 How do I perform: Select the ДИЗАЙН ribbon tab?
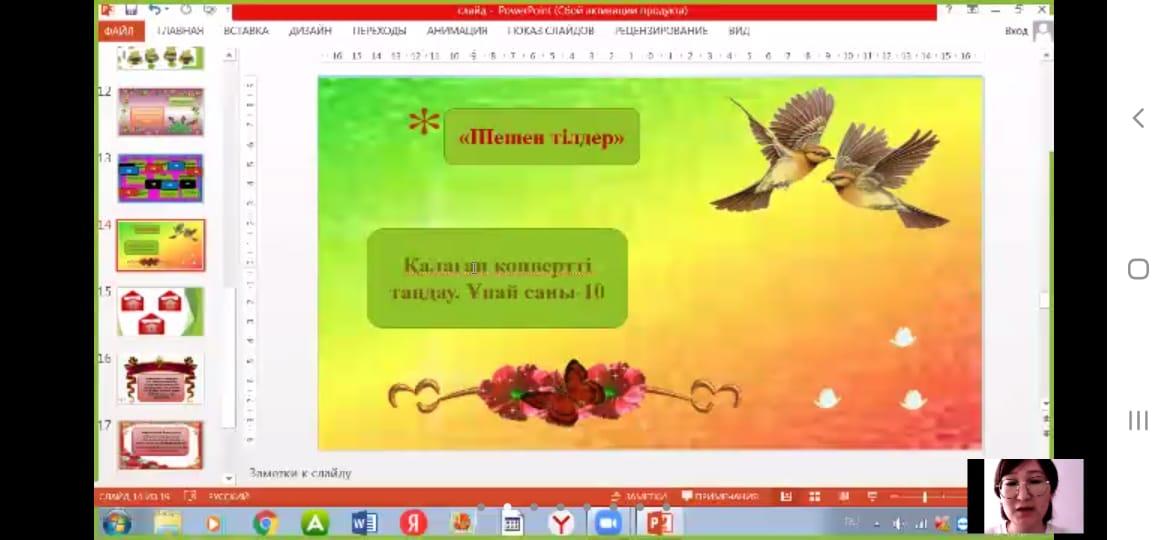tap(311, 31)
